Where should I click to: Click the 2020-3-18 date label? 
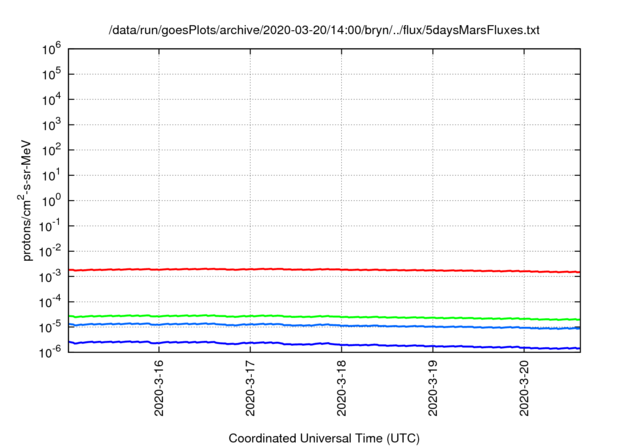(x=342, y=388)
